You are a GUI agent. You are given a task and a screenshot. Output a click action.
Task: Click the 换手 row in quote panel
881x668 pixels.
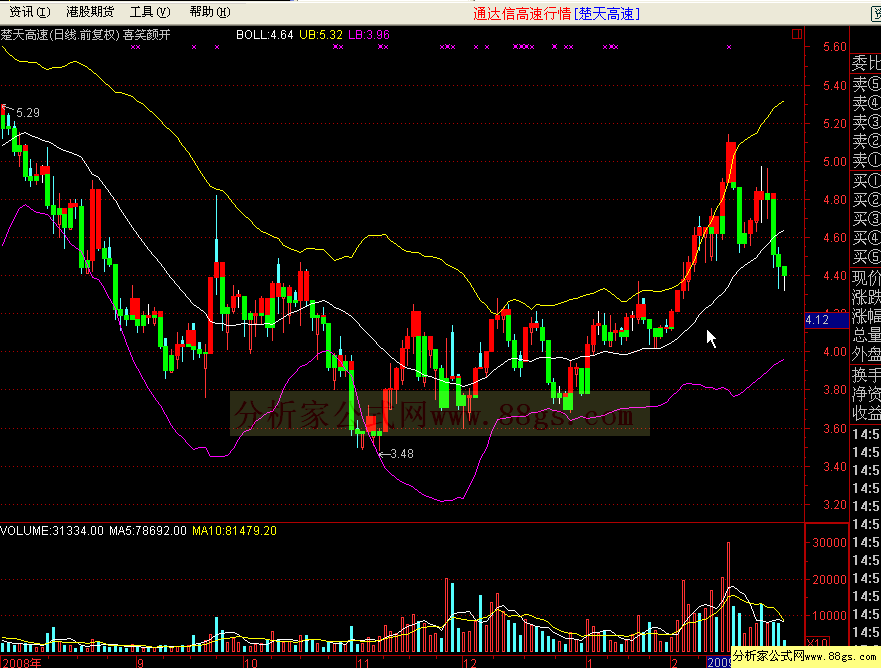coord(866,375)
